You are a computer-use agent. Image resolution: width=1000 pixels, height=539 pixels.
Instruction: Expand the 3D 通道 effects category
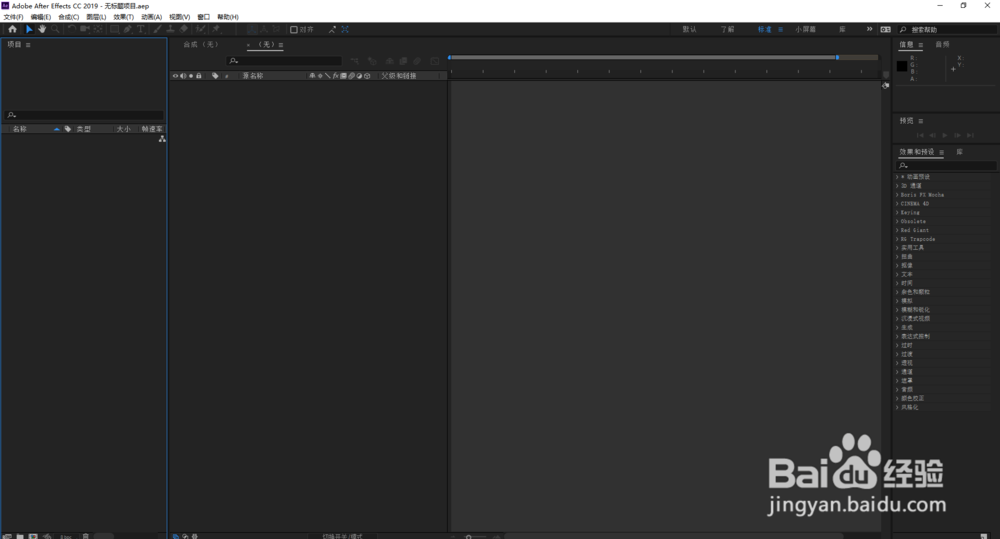[897, 186]
